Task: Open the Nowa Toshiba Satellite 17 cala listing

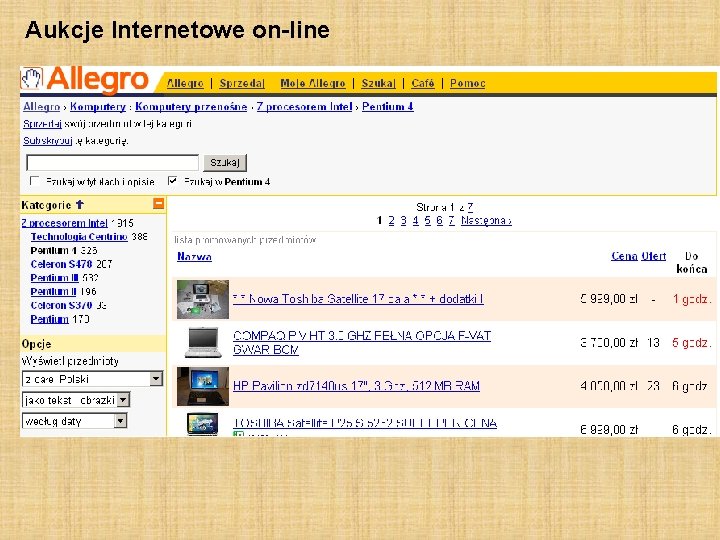Action: [x=358, y=299]
